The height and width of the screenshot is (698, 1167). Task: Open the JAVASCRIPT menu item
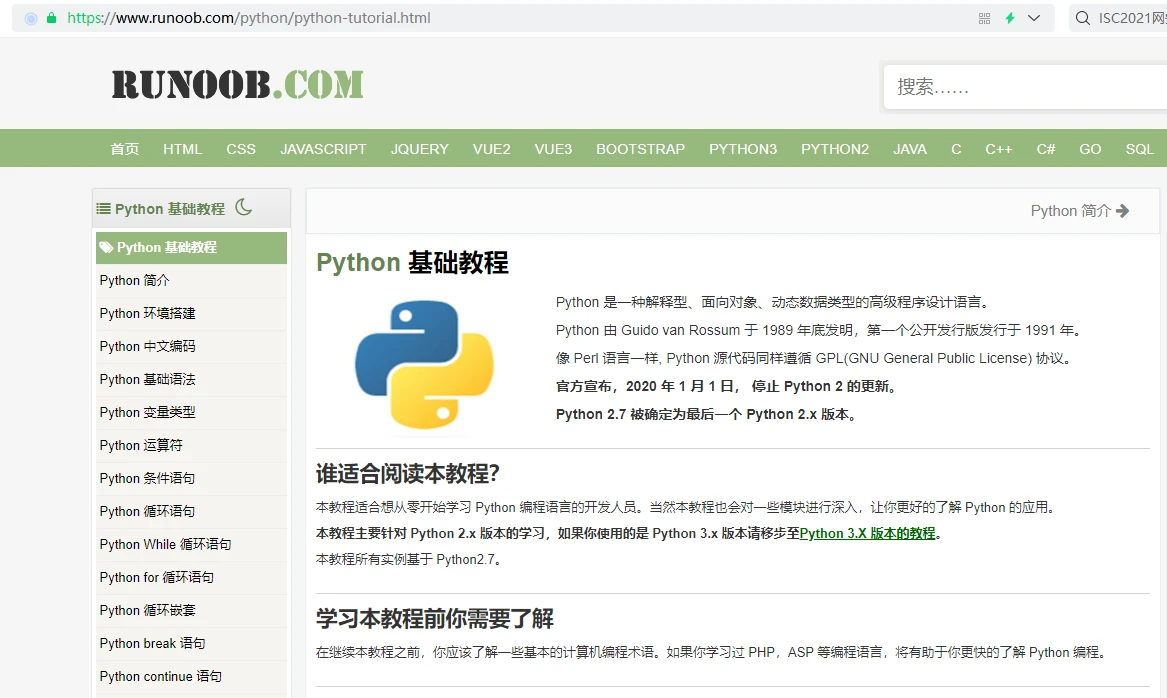[323, 149]
